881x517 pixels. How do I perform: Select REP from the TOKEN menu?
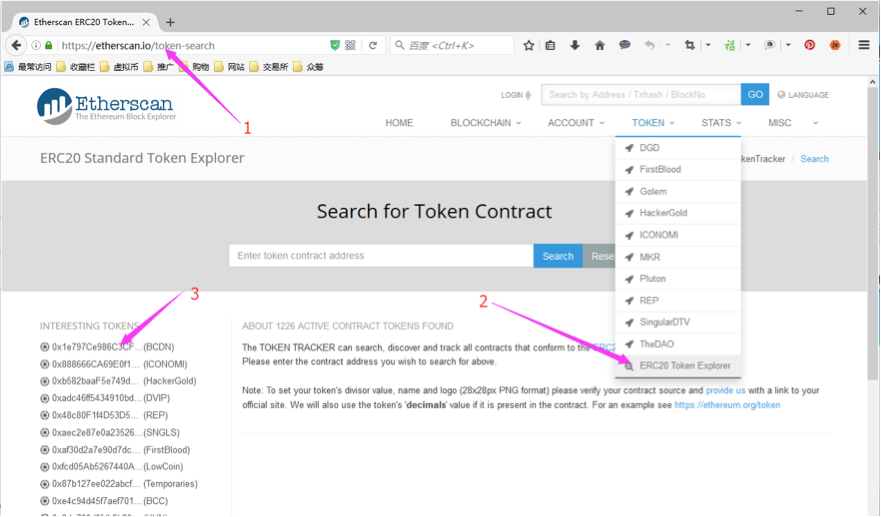pyautogui.click(x=678, y=301)
